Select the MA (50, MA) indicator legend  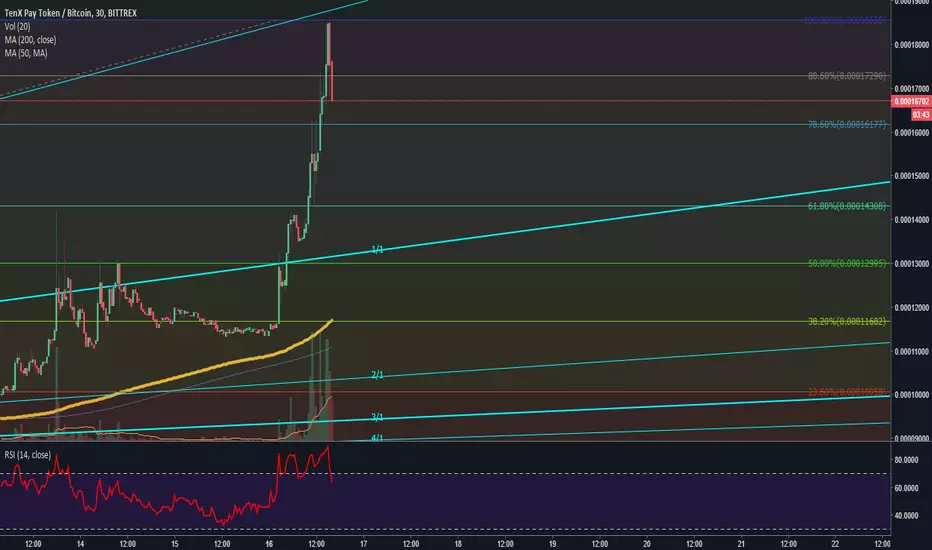click(26, 53)
